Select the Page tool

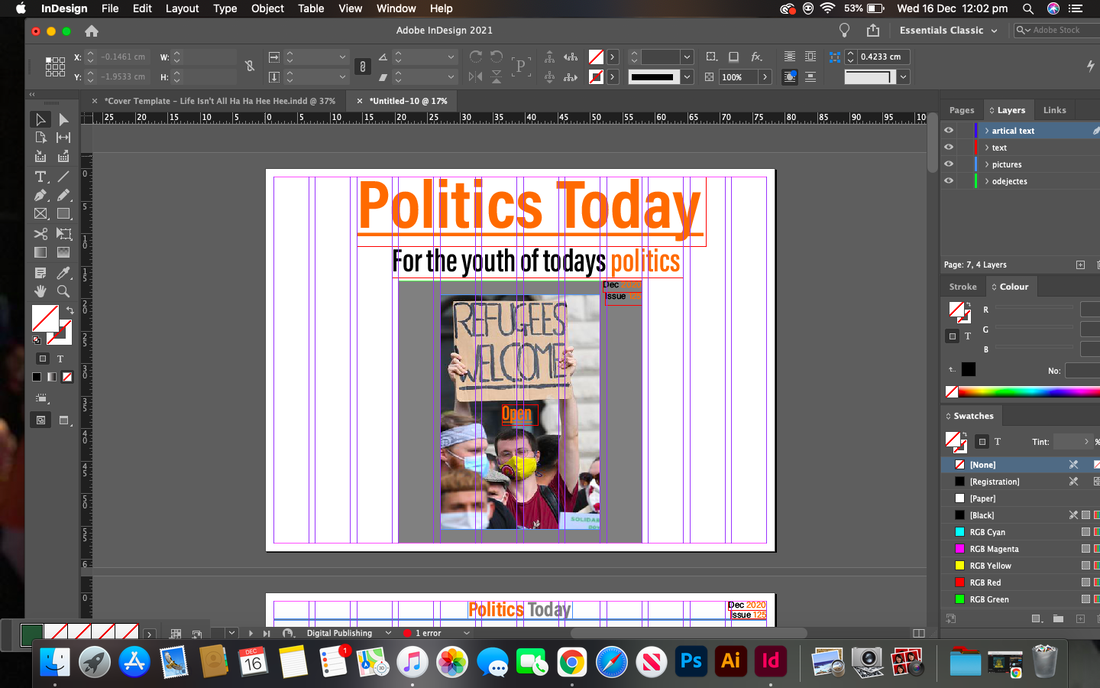(x=41, y=137)
